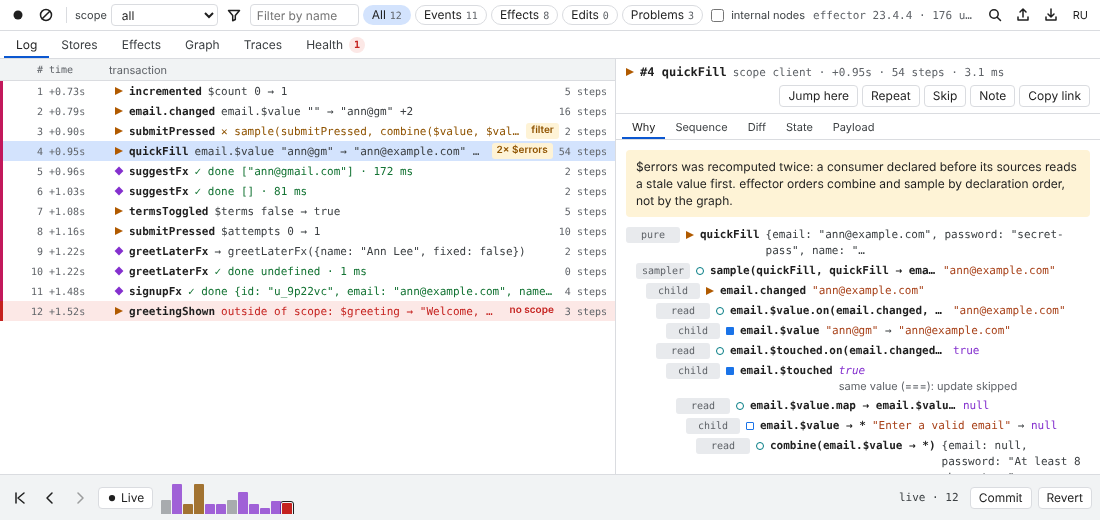Clear the log with the circle-slash icon
1100x520 pixels.
tap(46, 15)
